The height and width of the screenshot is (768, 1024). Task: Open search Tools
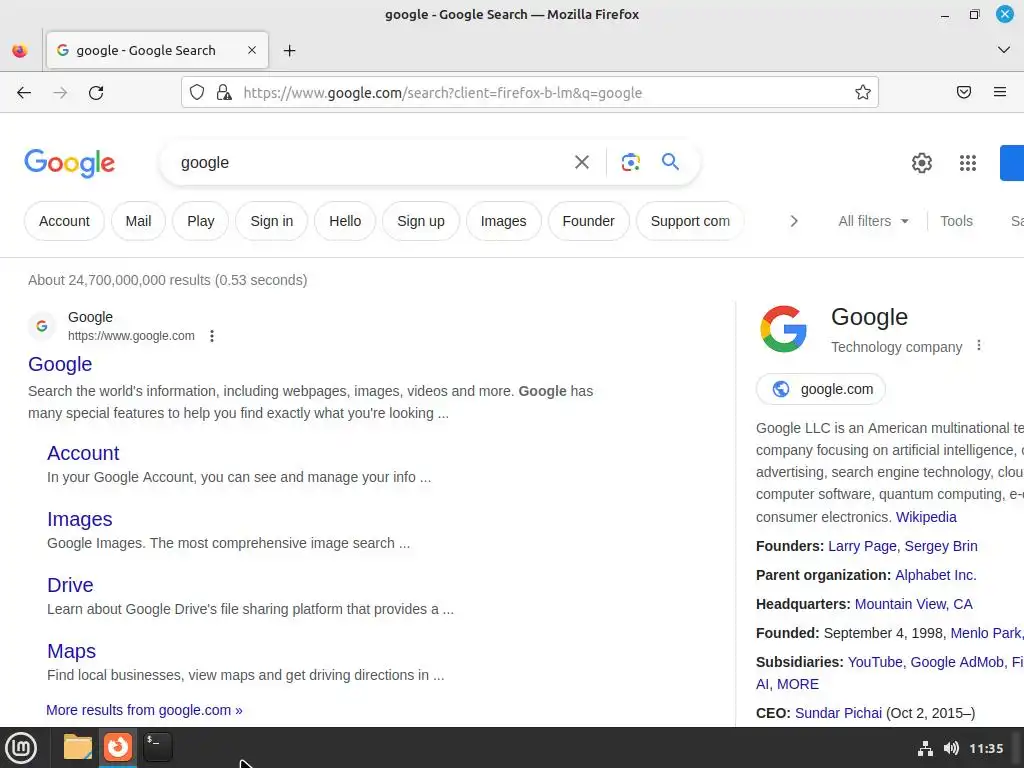pyautogui.click(x=956, y=221)
